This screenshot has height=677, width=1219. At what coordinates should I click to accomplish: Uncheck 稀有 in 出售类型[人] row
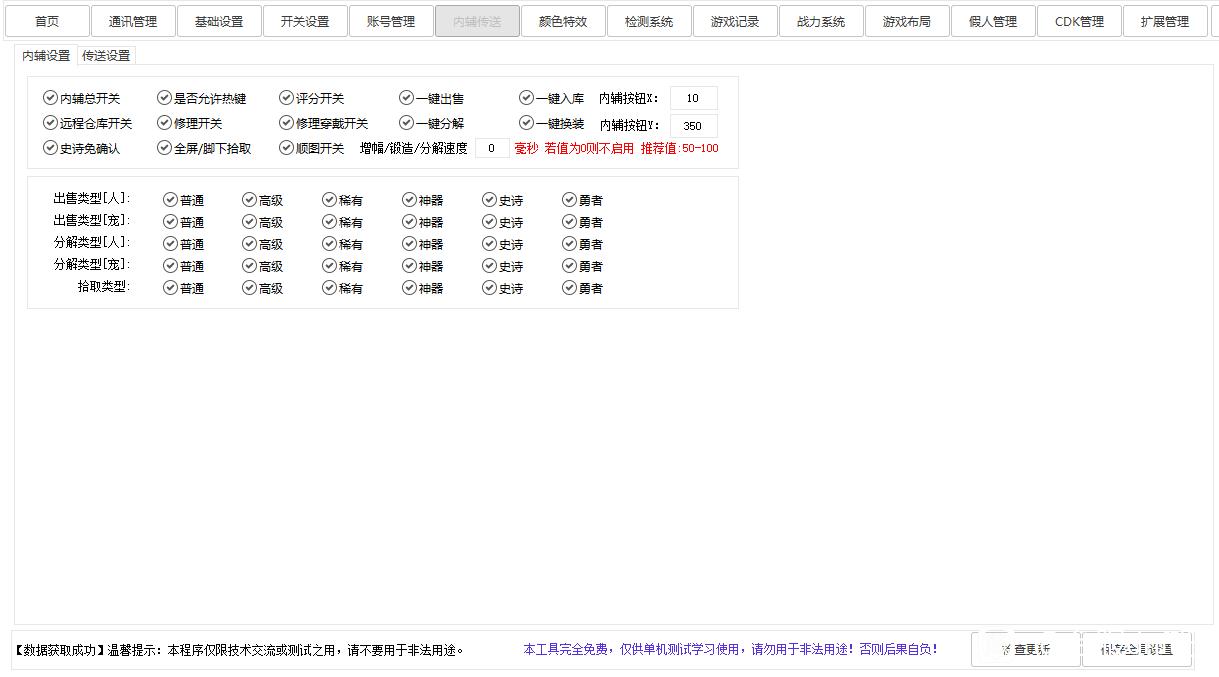click(343, 200)
